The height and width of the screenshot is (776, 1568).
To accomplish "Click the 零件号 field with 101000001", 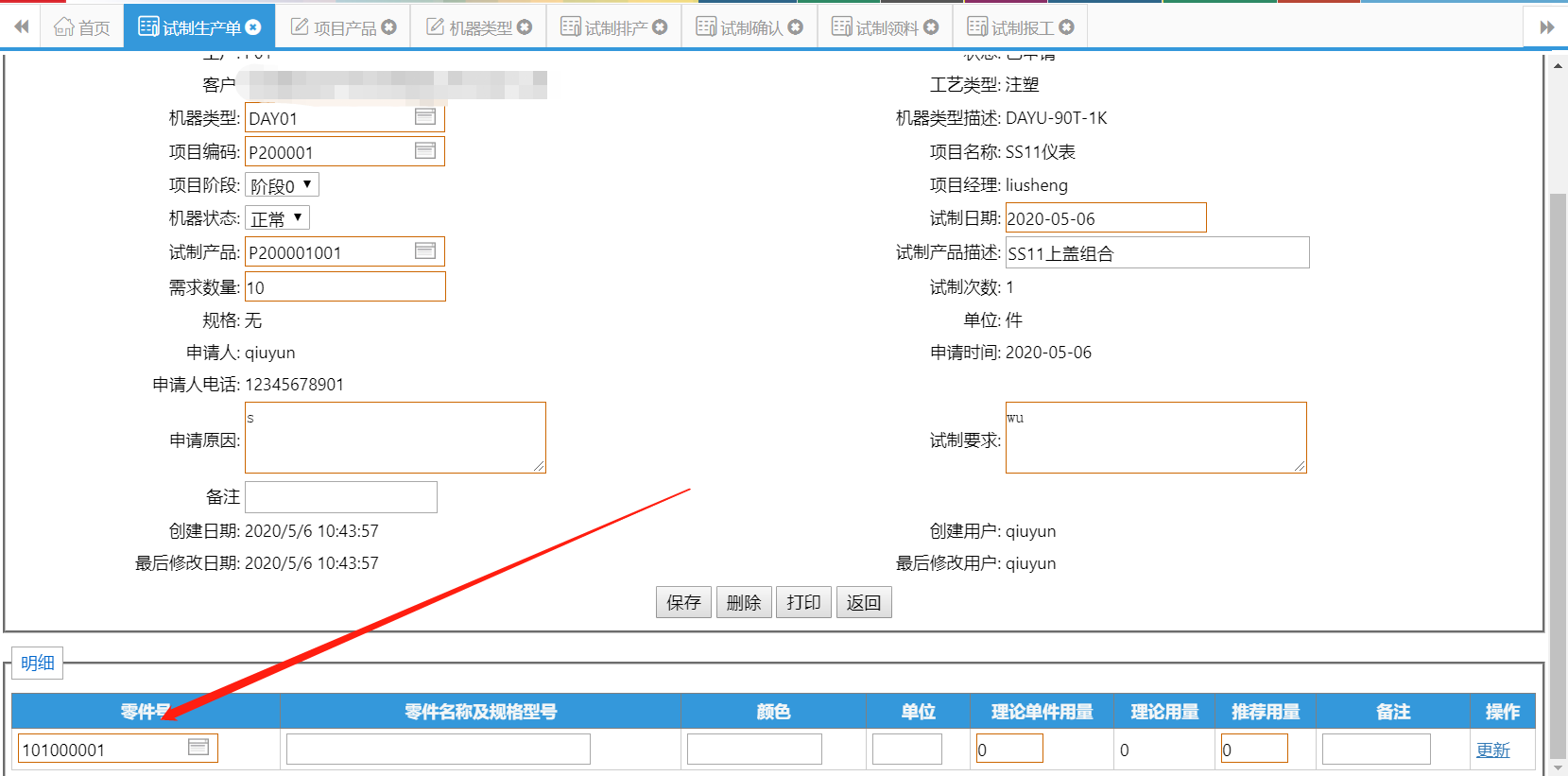I will pos(118,749).
